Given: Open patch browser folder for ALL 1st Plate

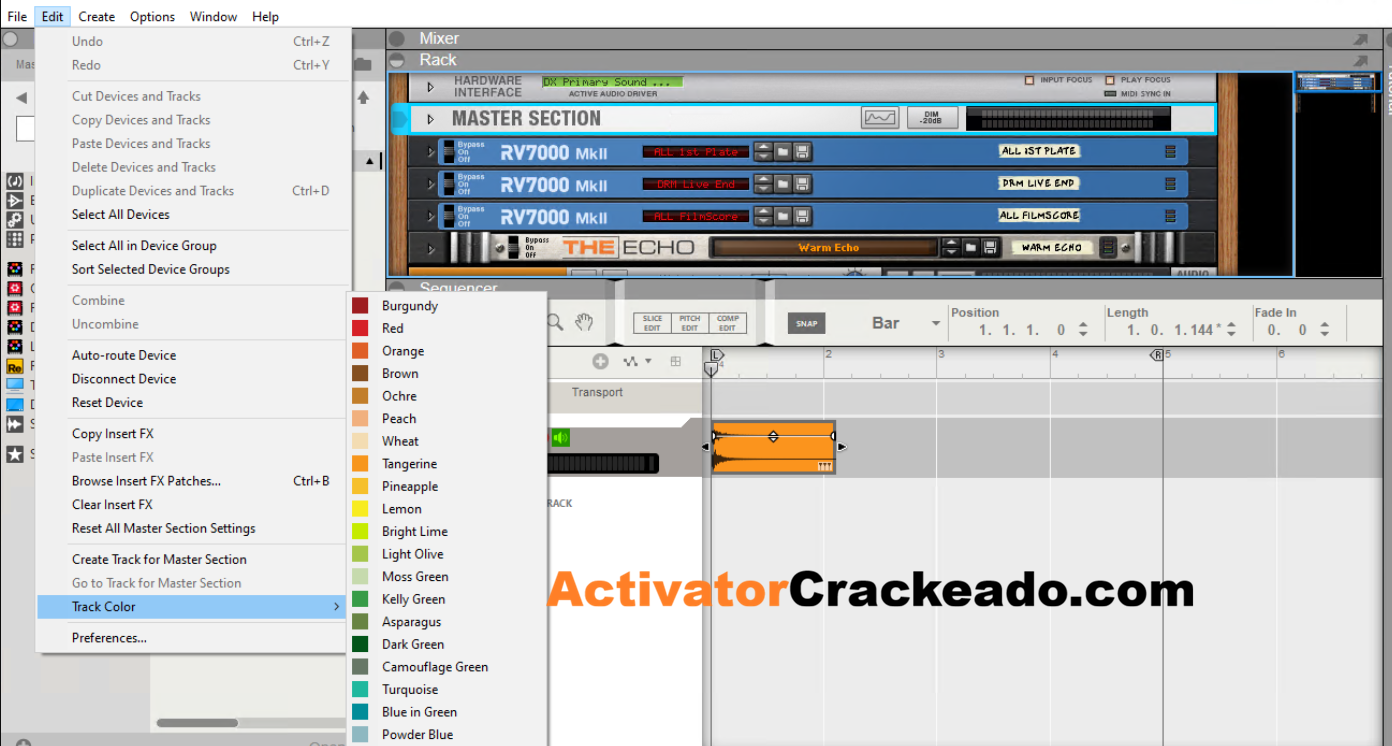Looking at the screenshot, I should pos(784,152).
